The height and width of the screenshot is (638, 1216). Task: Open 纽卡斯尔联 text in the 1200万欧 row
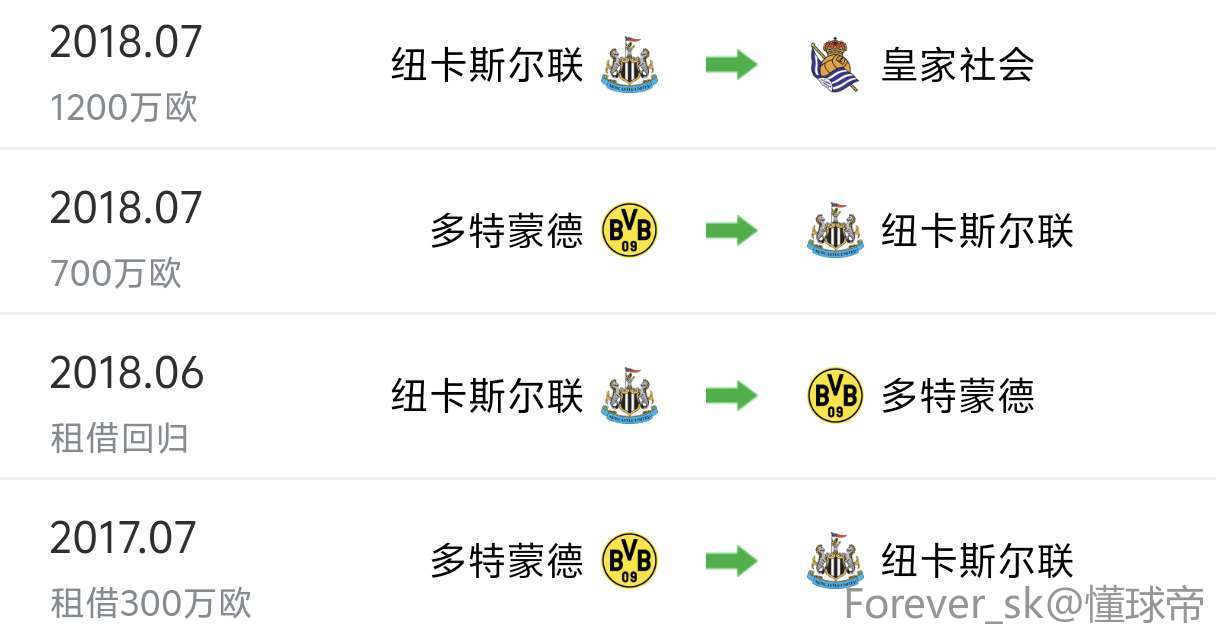tap(487, 66)
